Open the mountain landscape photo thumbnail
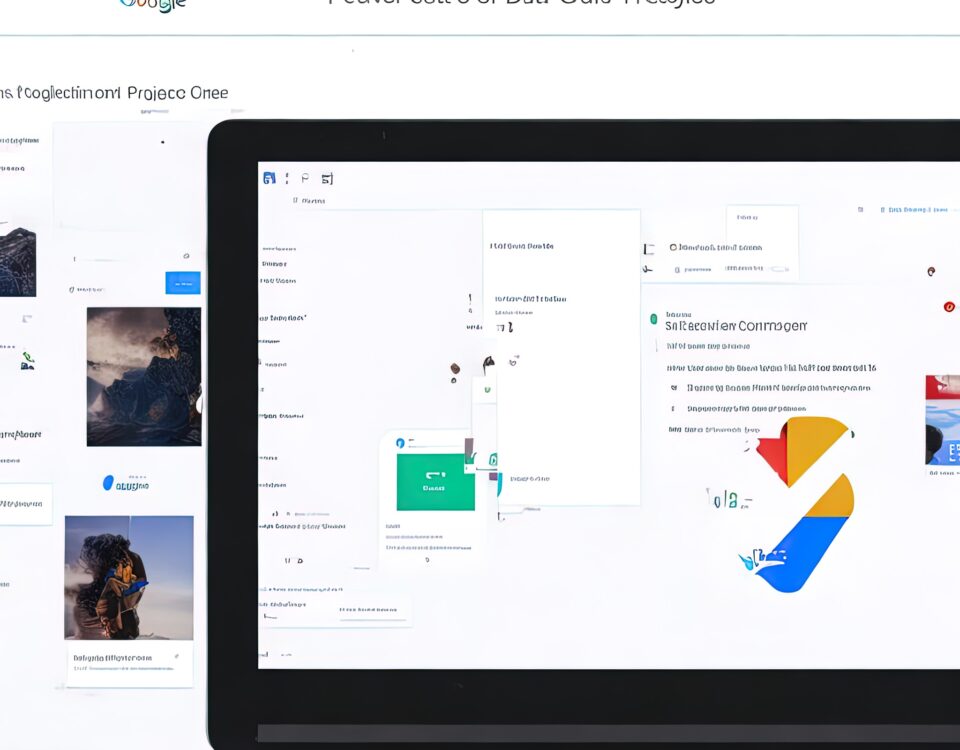Image resolution: width=960 pixels, height=750 pixels. click(x=143, y=376)
